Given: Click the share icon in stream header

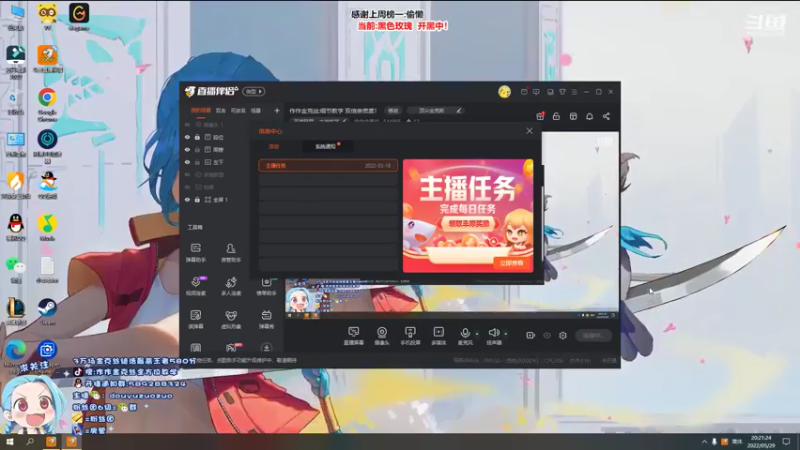Looking at the screenshot, I should pos(606,116).
